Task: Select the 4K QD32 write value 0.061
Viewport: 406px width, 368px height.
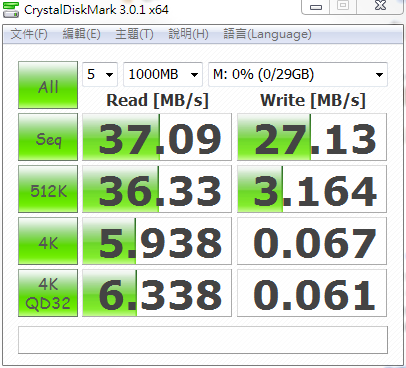Action: (312, 293)
